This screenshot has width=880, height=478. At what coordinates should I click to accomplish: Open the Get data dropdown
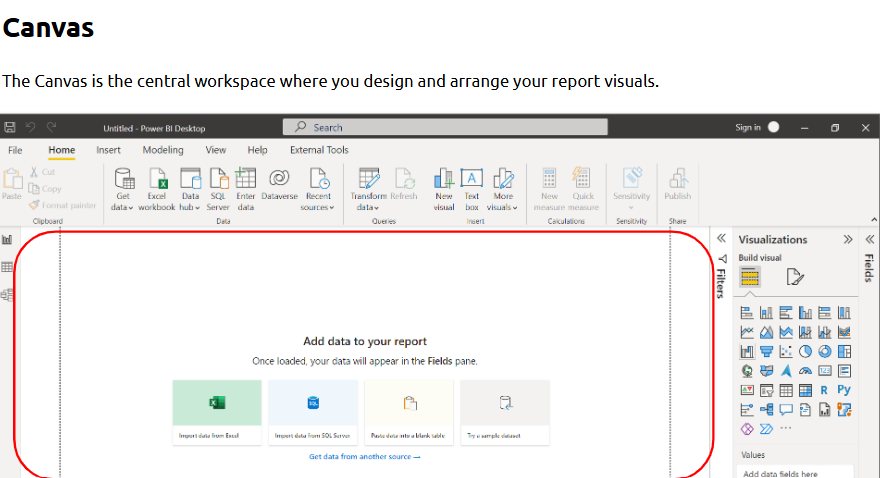(122, 190)
